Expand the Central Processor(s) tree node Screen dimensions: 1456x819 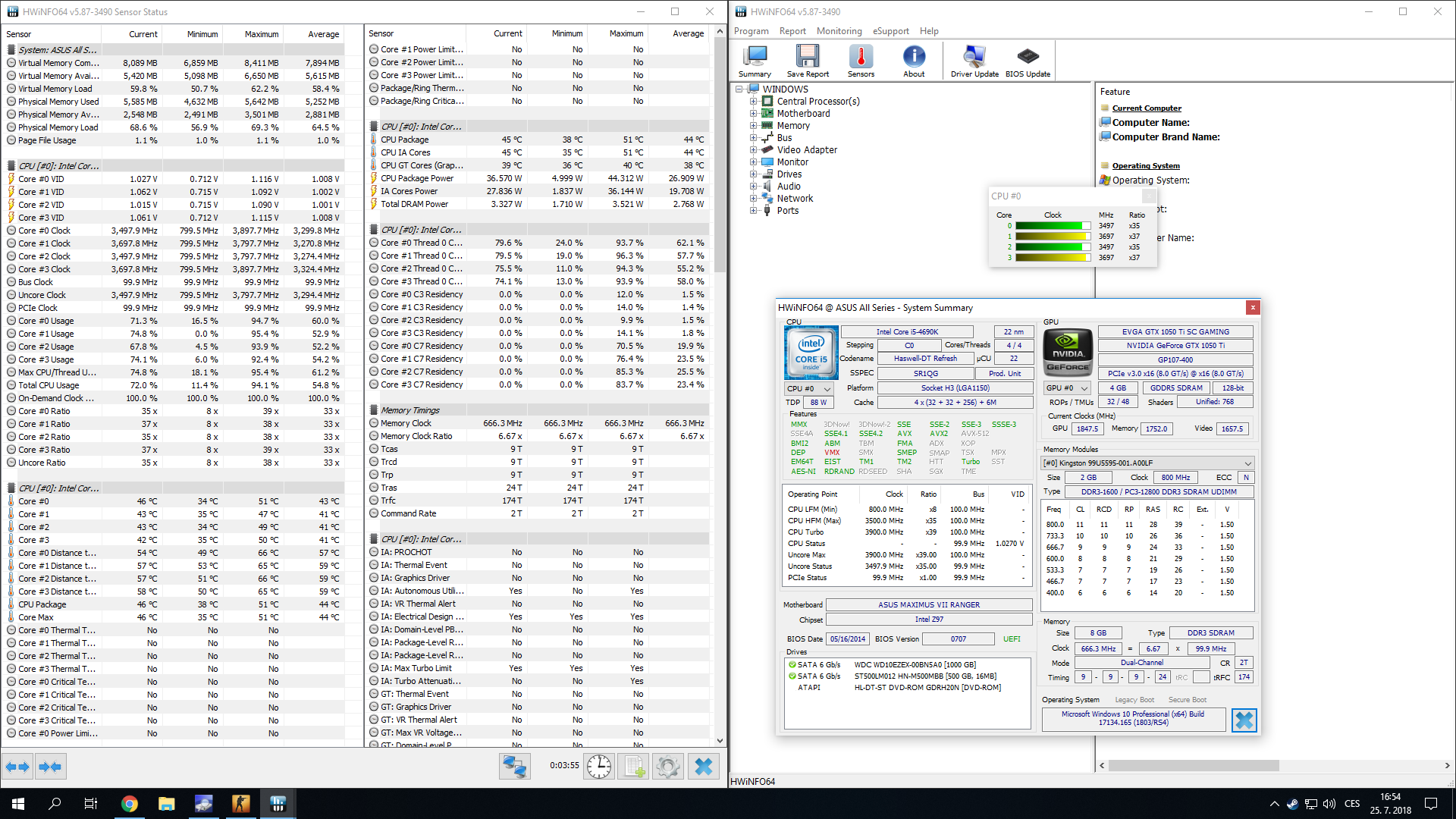tap(754, 102)
